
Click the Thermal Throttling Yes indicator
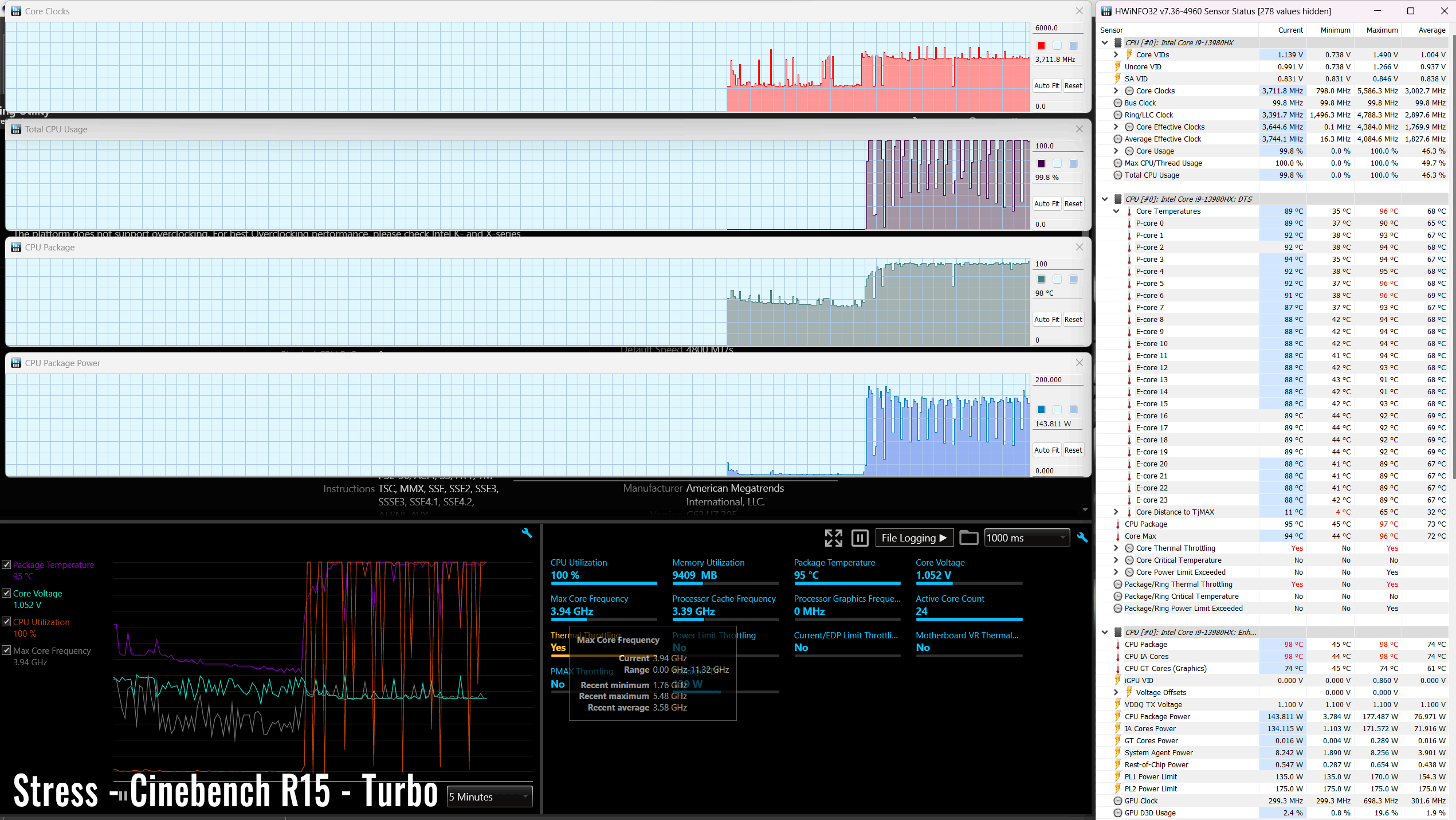(x=558, y=648)
